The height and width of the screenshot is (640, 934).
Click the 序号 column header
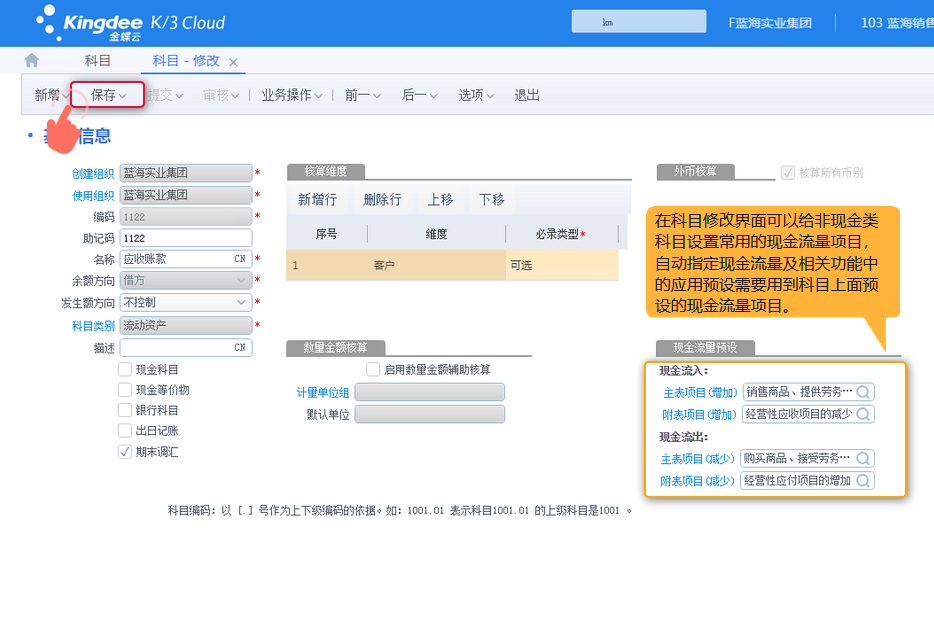tap(326, 234)
